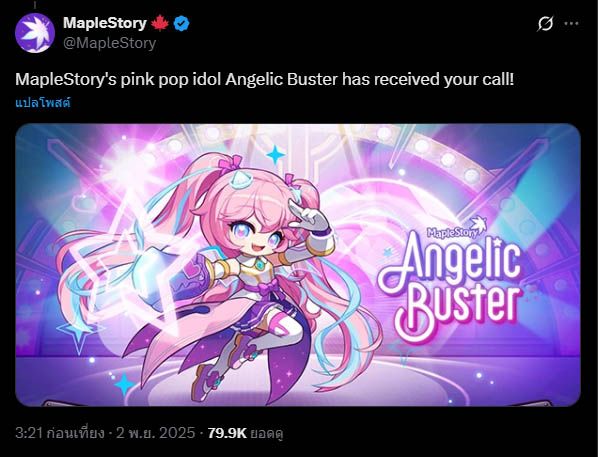Open the Angelic Buster banner image
Screen dimensions: 598x457
point(298,265)
